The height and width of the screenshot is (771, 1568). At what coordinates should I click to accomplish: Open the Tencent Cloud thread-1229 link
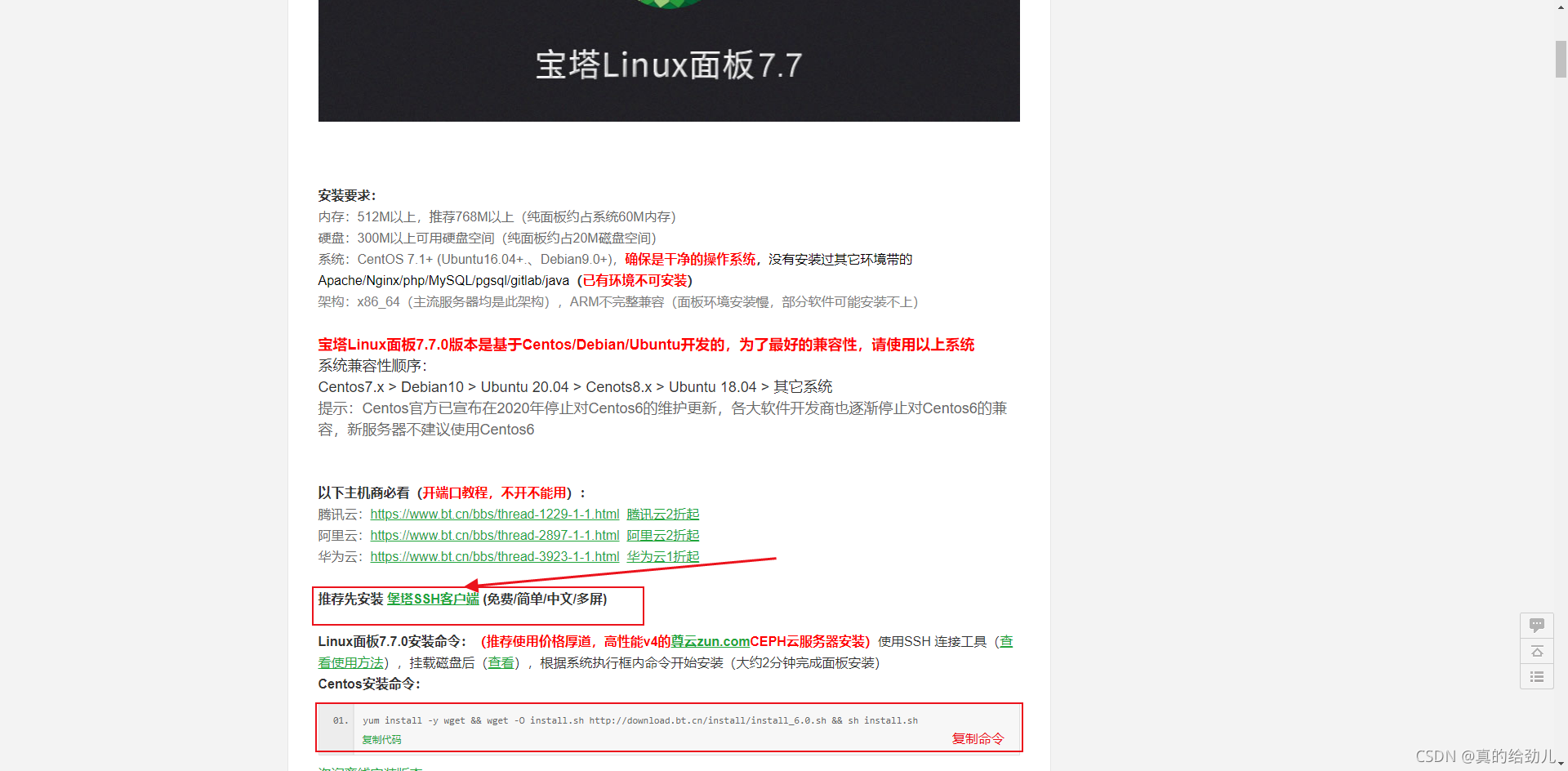pos(495,515)
